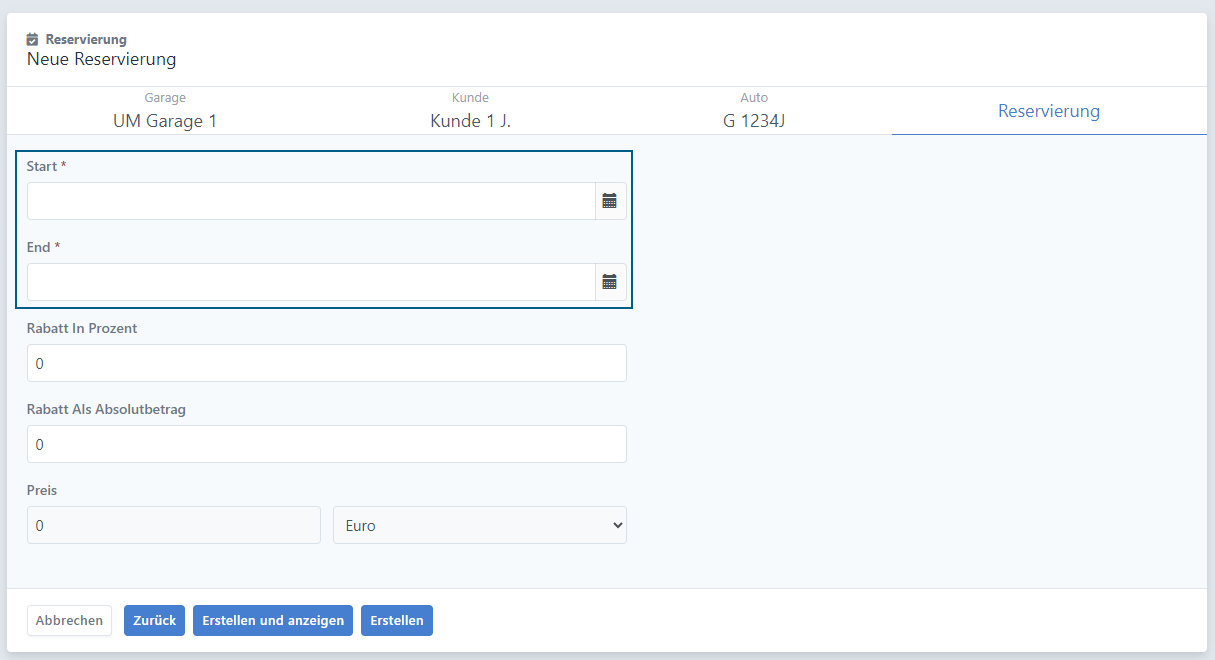
Task: Focus the Start date input field
Action: [311, 201]
